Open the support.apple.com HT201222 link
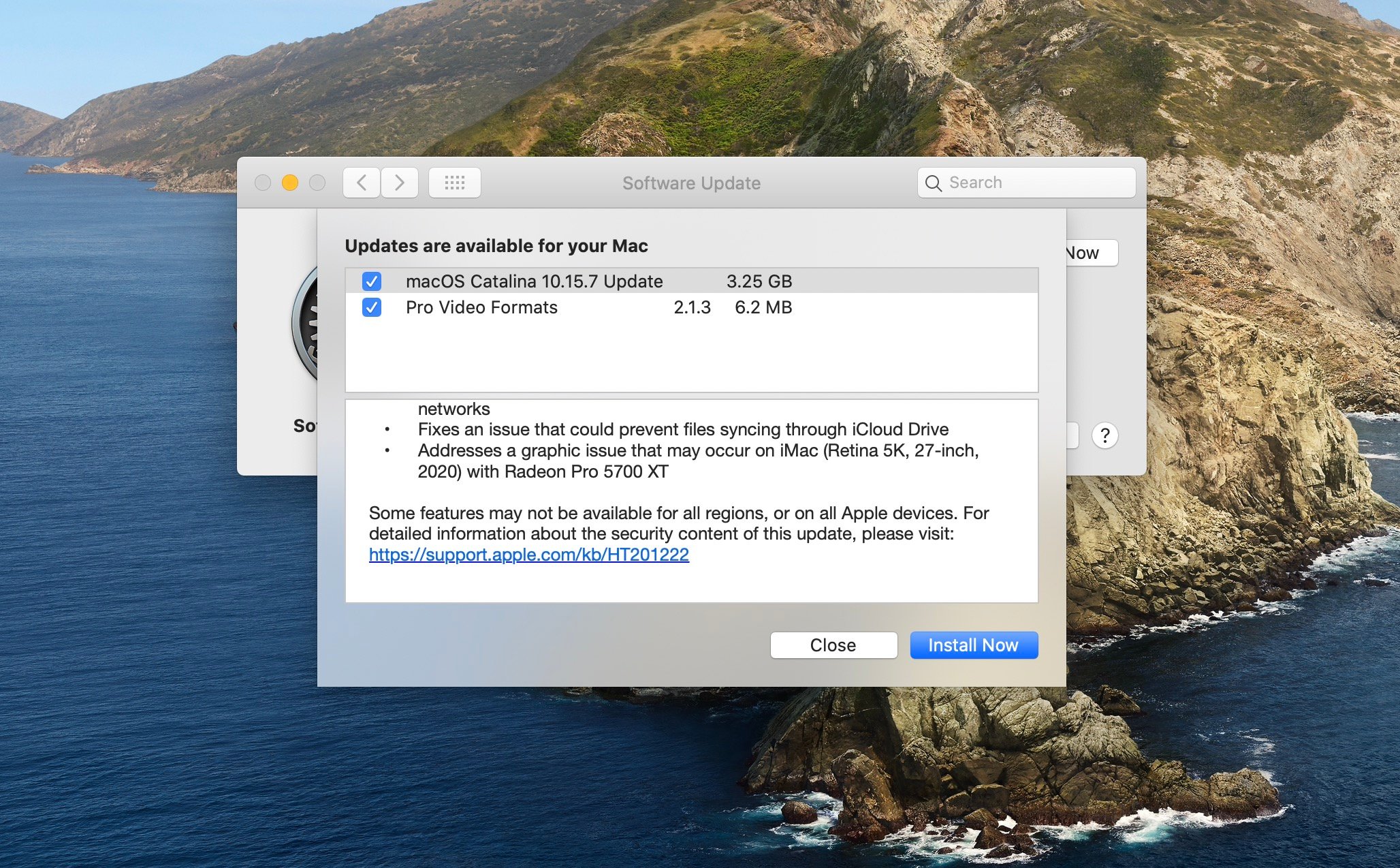Screen dimensions: 1400x868 (x=529, y=555)
